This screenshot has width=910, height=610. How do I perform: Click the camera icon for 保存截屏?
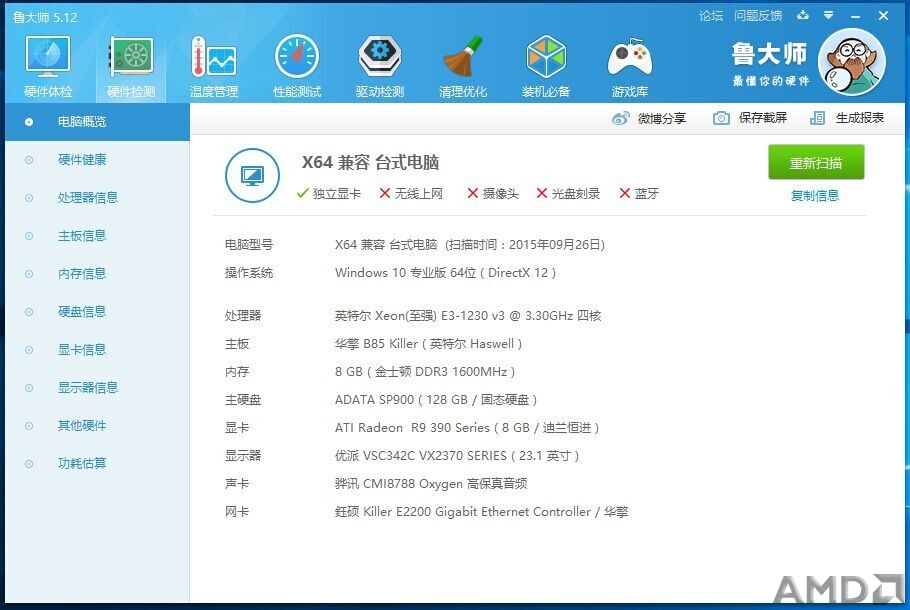coord(721,118)
